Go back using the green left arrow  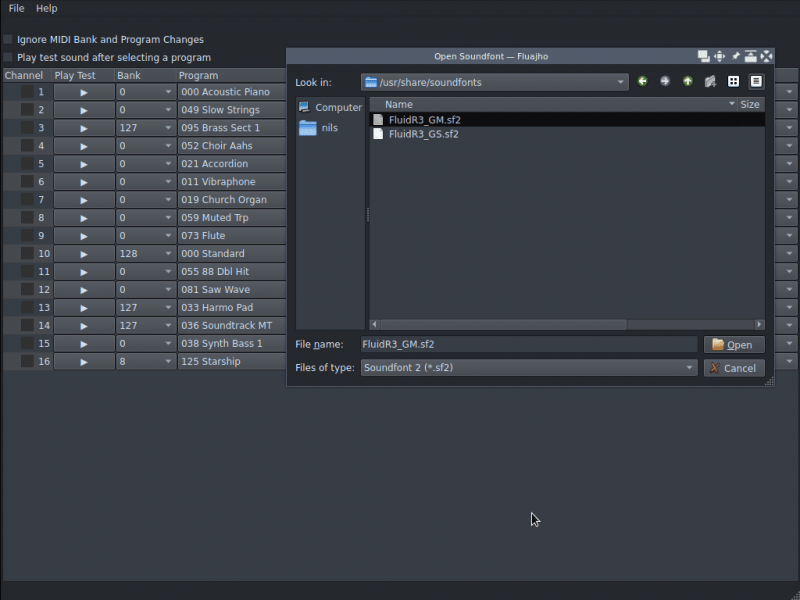(642, 82)
